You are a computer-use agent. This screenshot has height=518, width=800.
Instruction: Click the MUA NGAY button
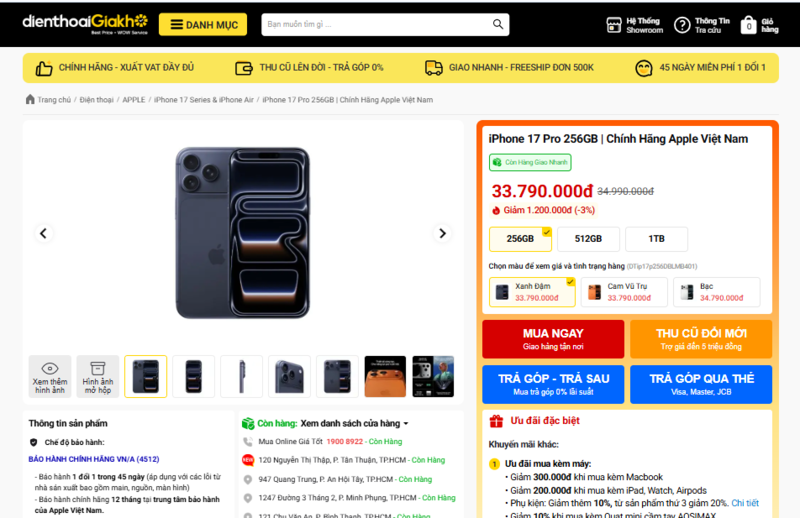point(552,339)
